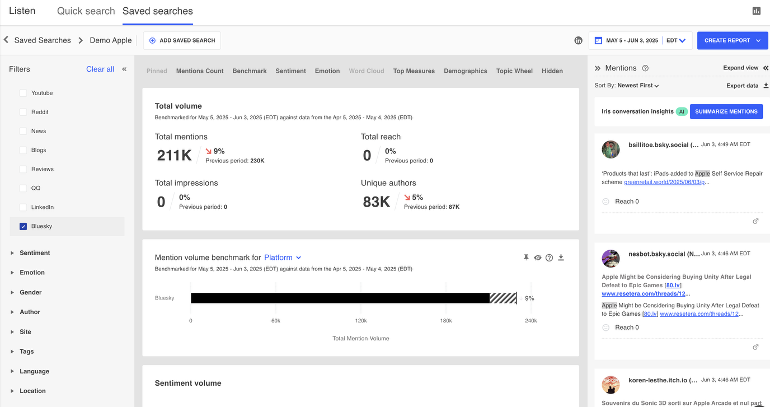Image resolution: width=770 pixels, height=408 pixels.
Task: Click the Add Saved Search button
Action: click(182, 40)
